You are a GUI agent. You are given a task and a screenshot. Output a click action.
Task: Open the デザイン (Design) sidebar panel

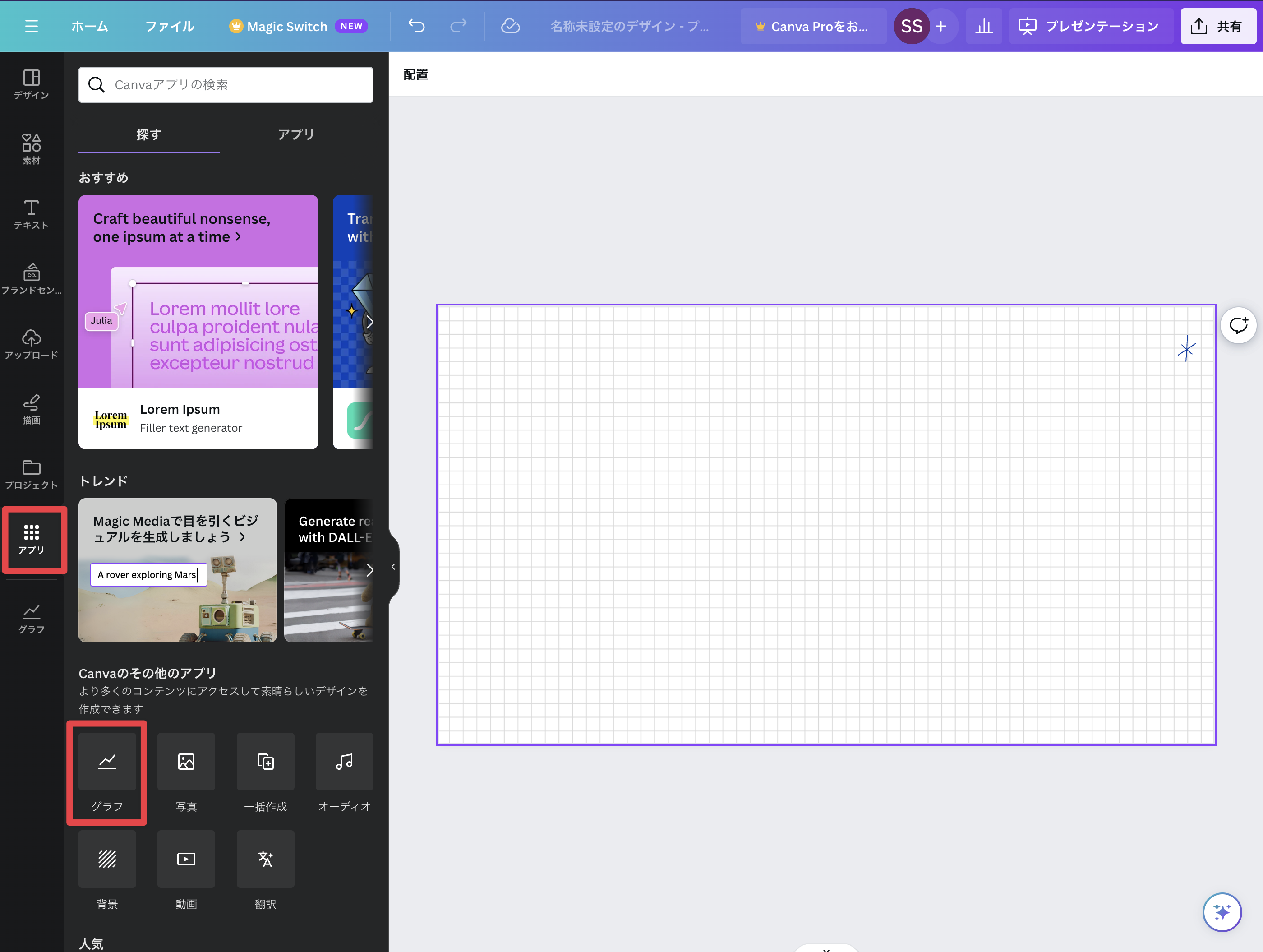point(32,84)
